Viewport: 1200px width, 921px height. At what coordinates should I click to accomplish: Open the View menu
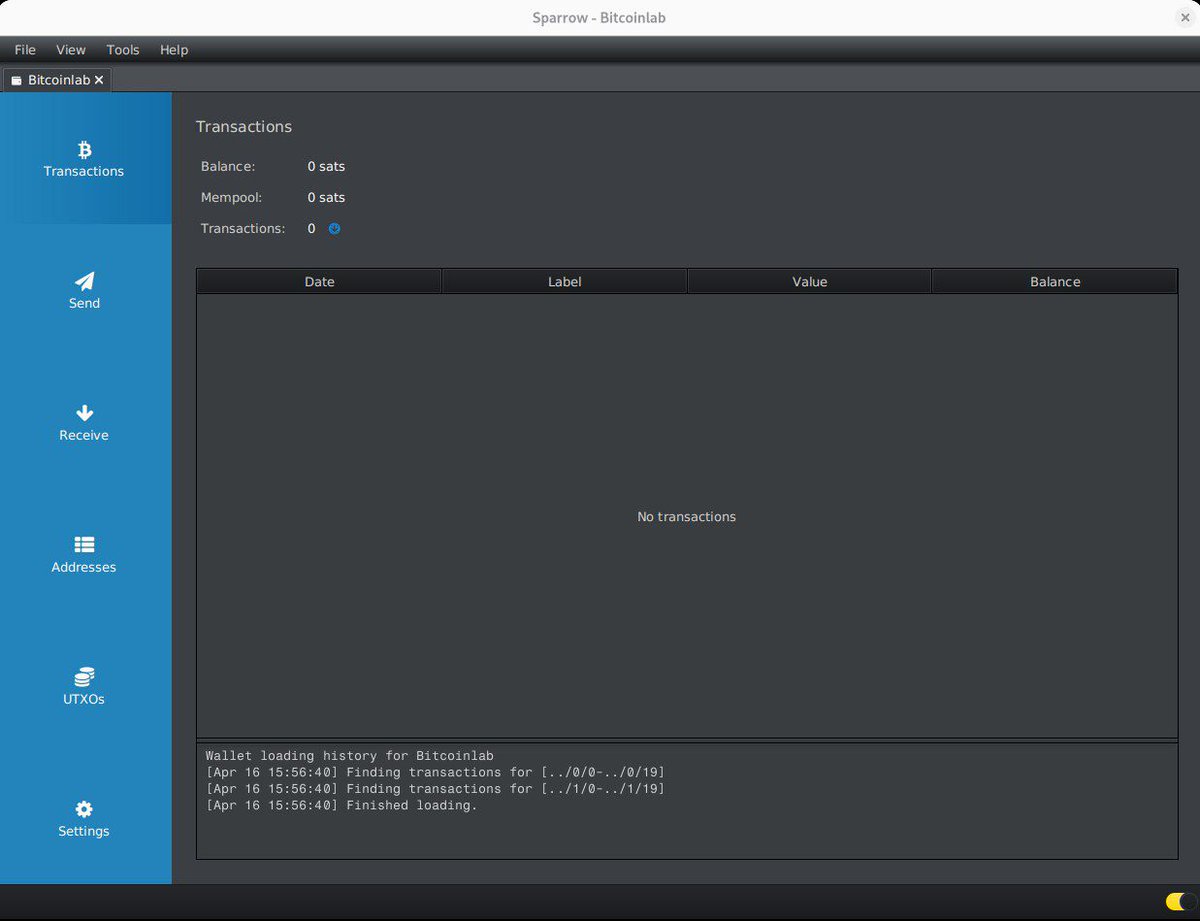pos(71,49)
